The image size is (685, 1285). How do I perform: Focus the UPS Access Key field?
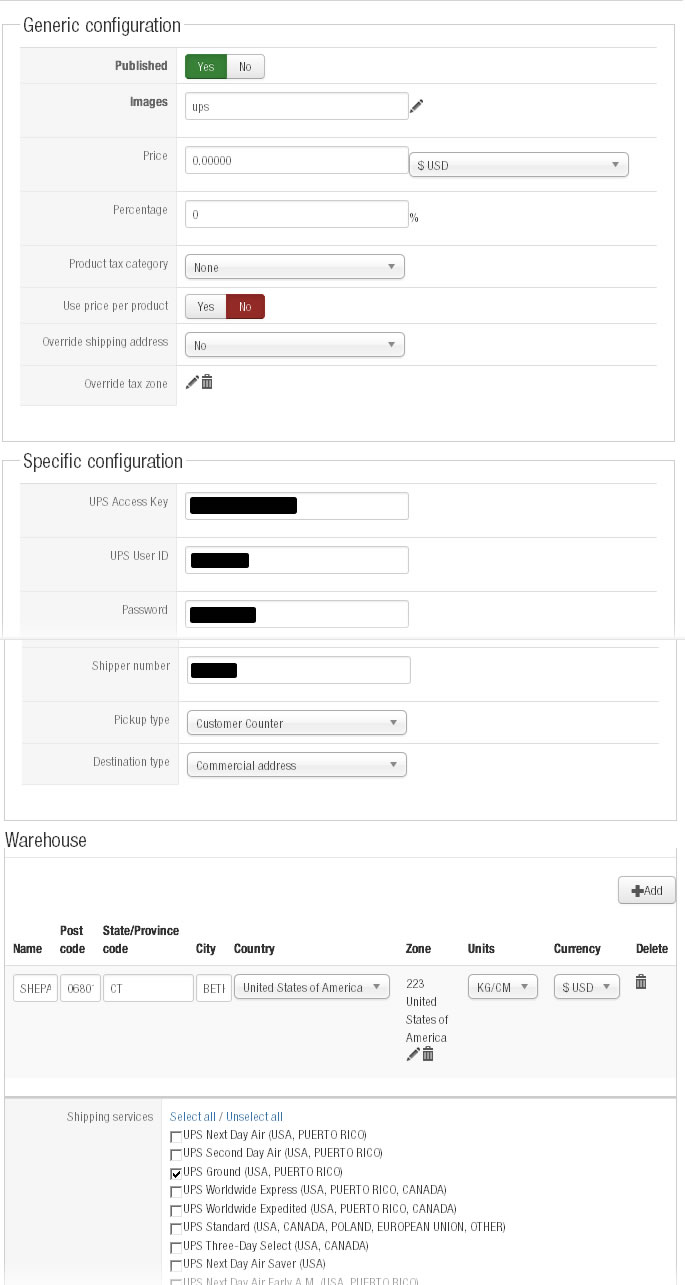tap(297, 506)
